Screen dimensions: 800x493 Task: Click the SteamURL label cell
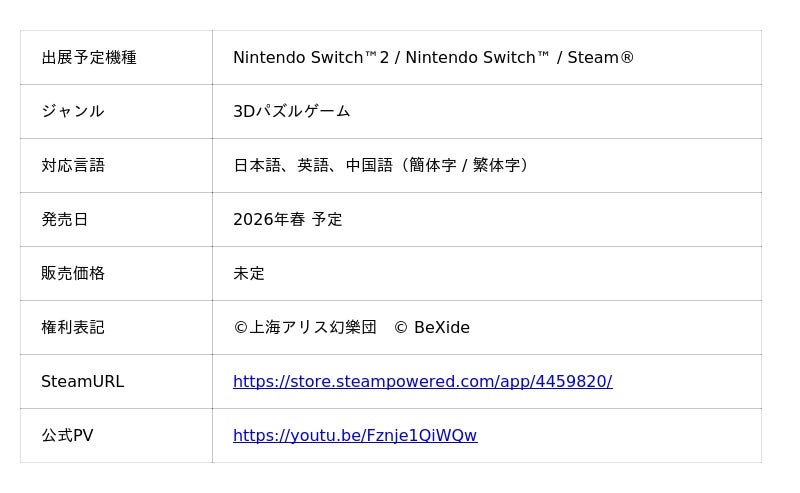click(82, 382)
